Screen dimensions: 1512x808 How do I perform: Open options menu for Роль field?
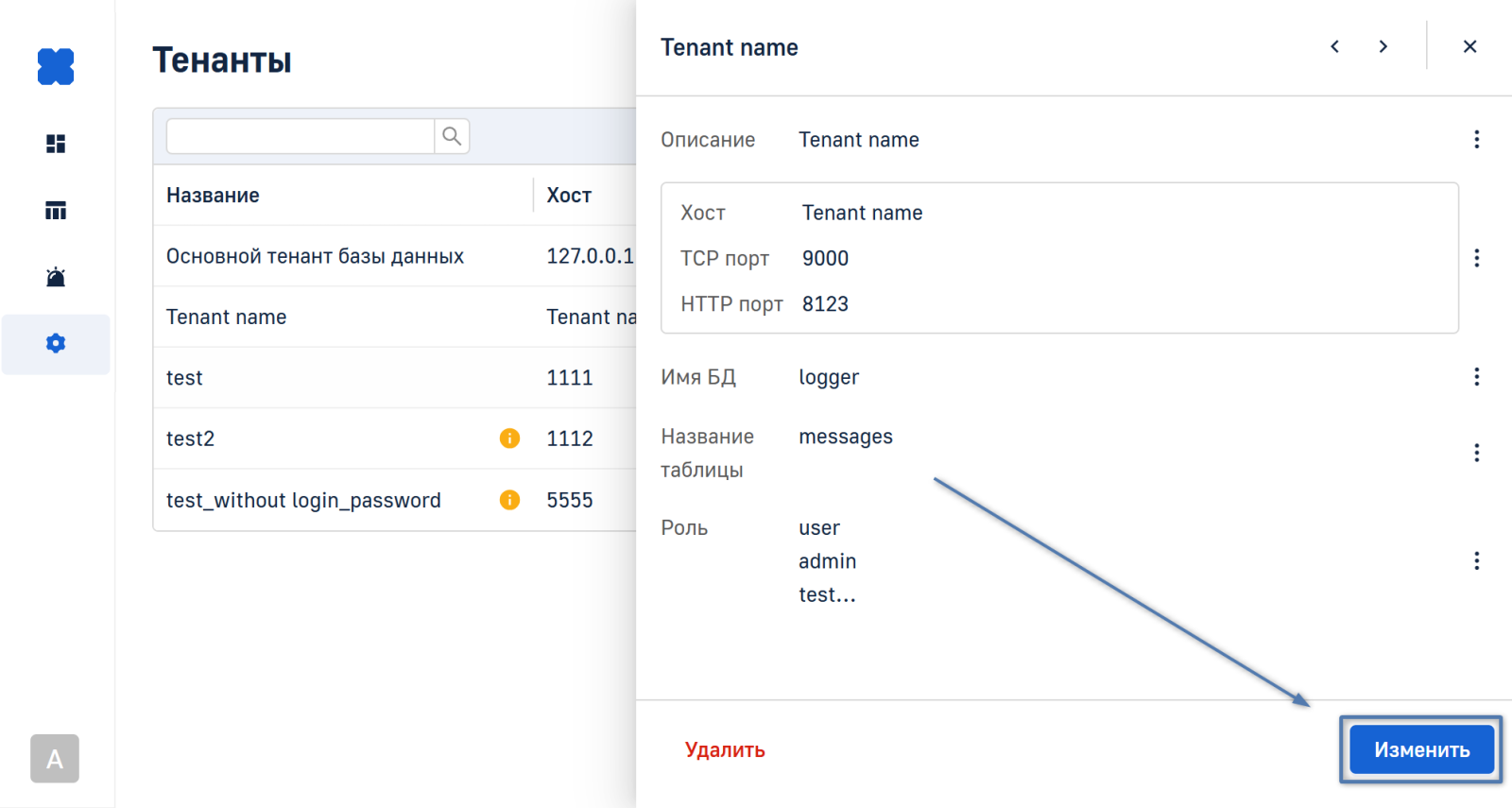1476,561
